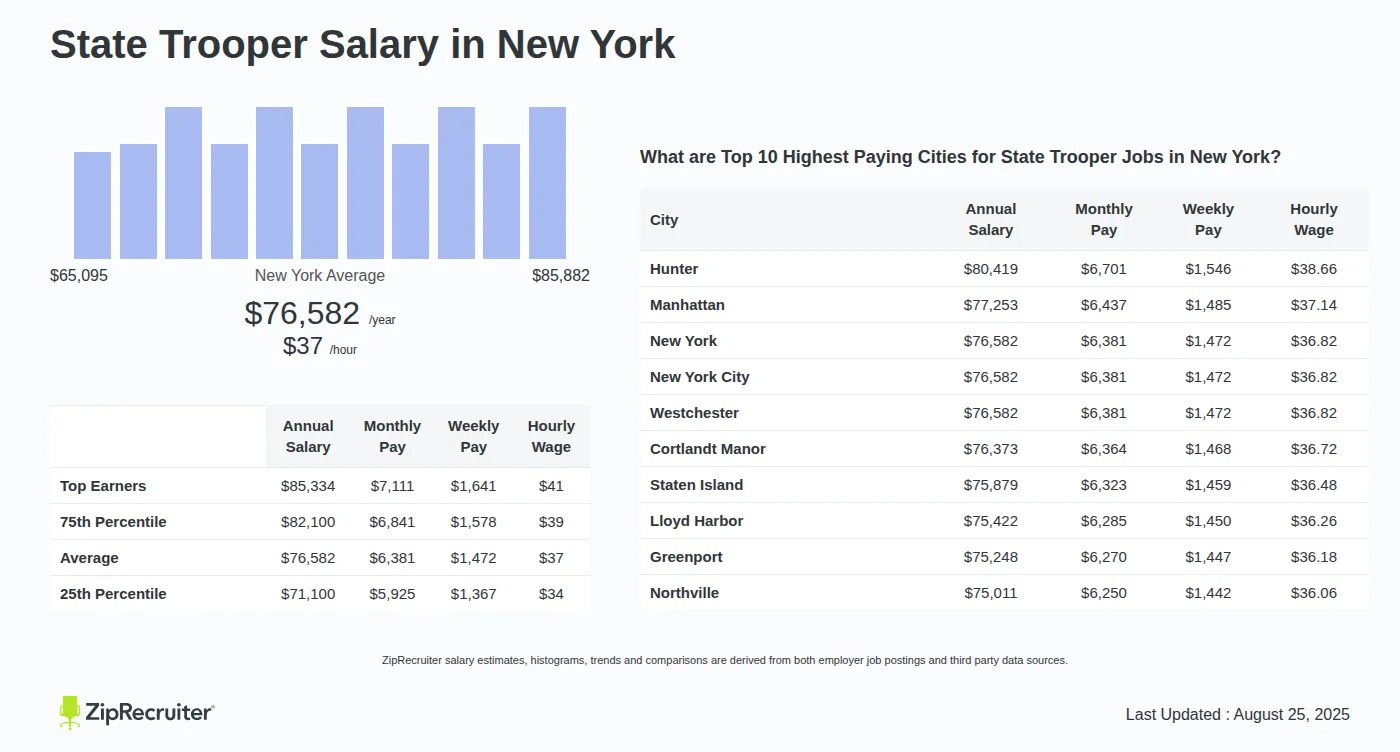Click the Northville city name

point(684,593)
